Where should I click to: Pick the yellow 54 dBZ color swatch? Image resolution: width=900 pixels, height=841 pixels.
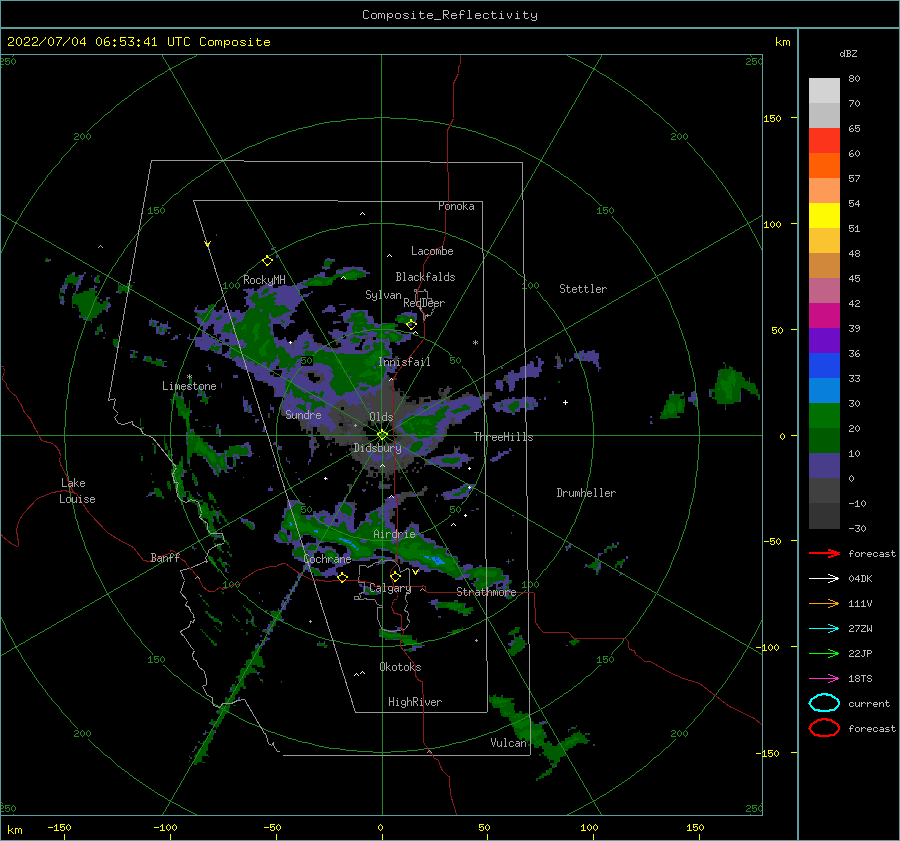[x=824, y=216]
